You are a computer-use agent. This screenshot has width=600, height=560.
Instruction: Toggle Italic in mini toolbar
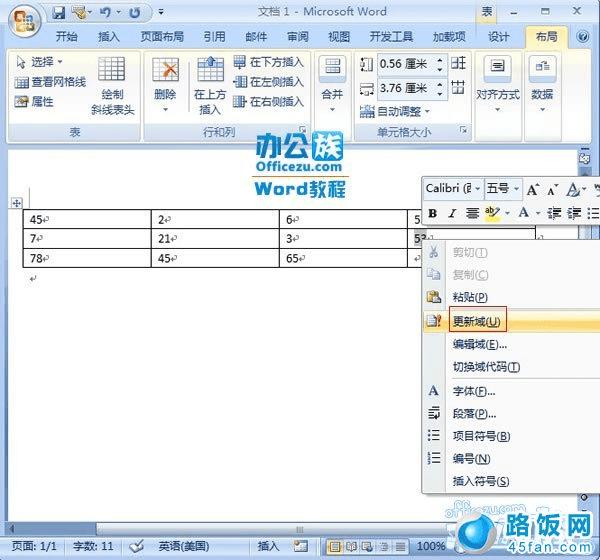click(452, 213)
